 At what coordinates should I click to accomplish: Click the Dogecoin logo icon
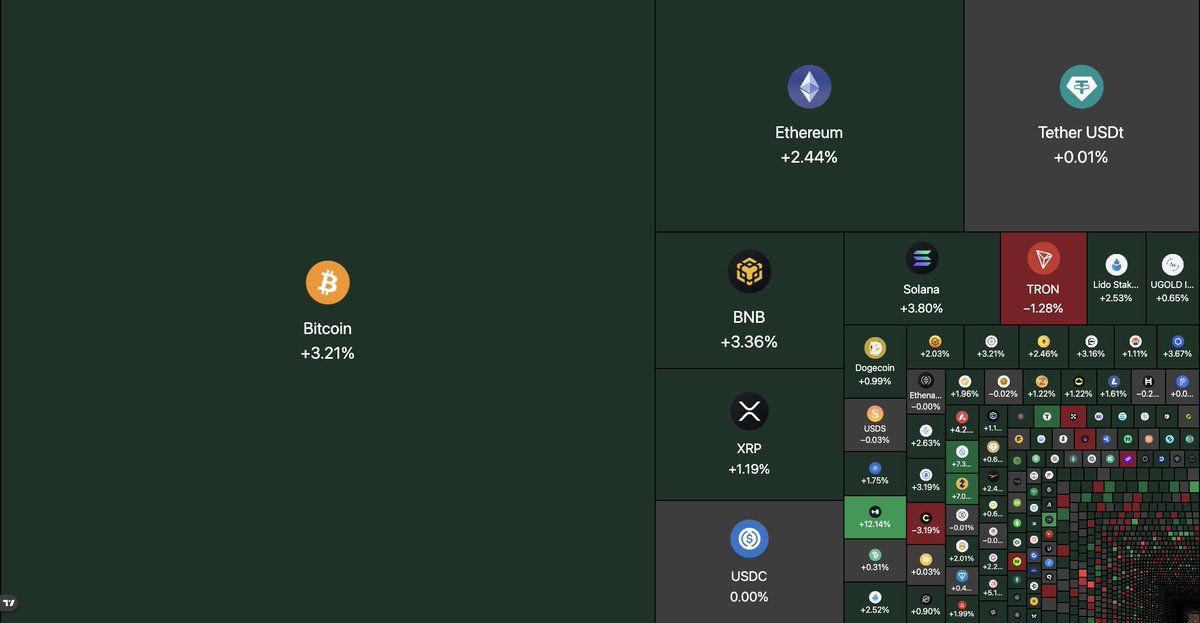(874, 347)
